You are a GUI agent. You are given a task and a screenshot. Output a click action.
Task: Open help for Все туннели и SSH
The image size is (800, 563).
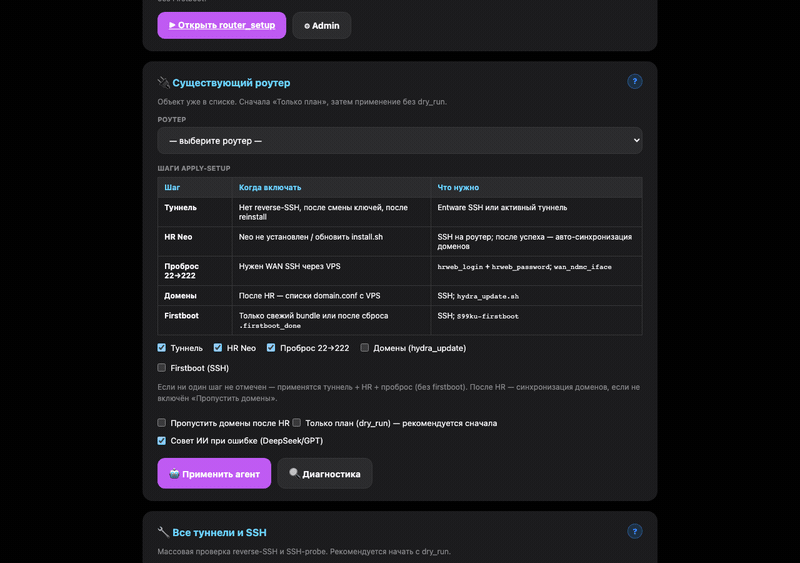click(634, 531)
